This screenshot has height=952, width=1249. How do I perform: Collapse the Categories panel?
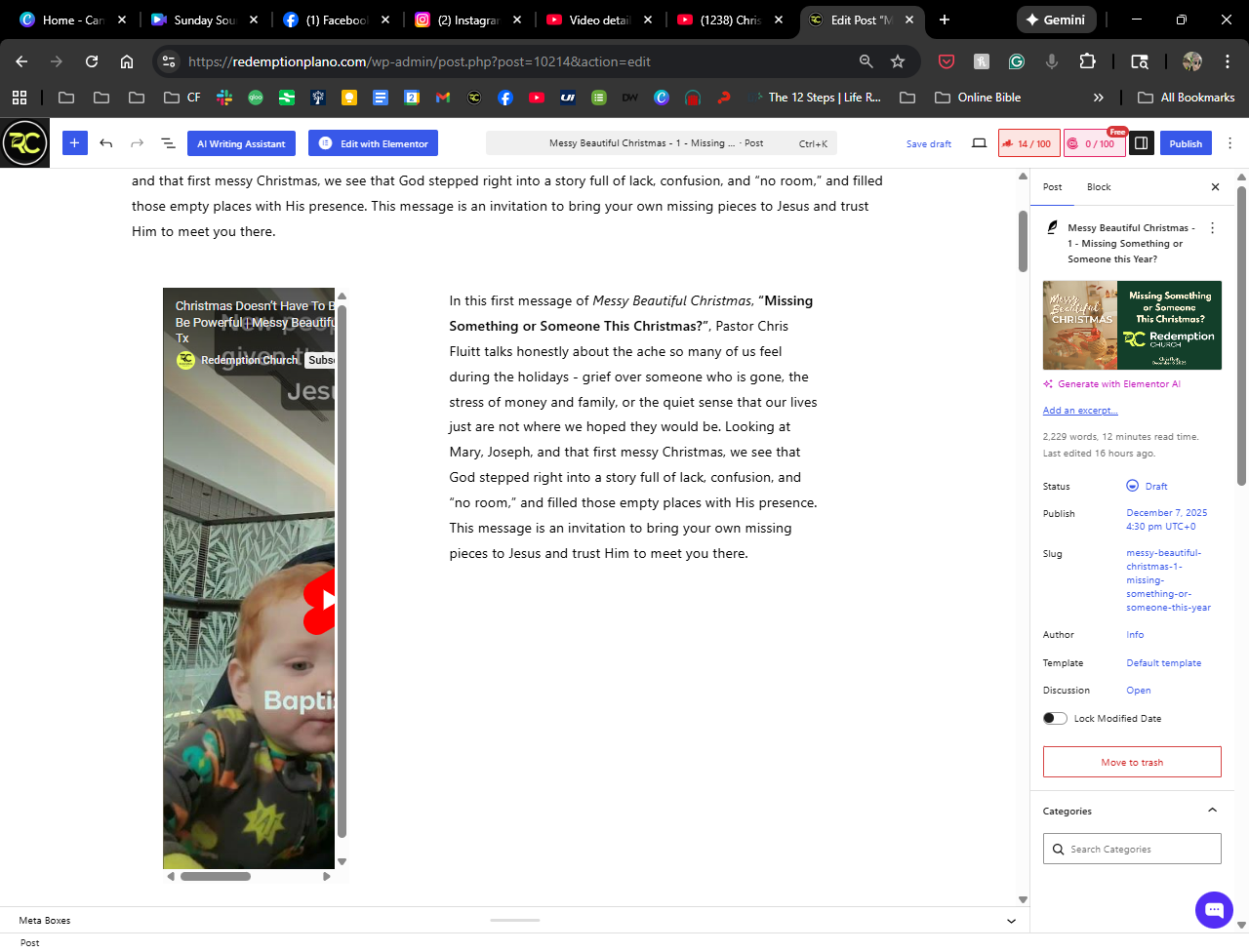coord(1212,811)
